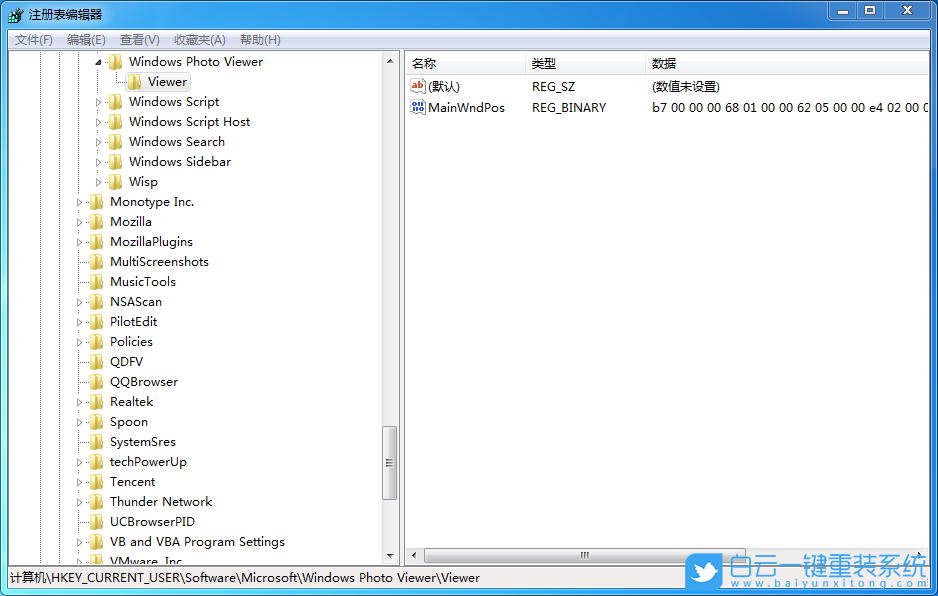Click the Mozilla folder icon

96,221
